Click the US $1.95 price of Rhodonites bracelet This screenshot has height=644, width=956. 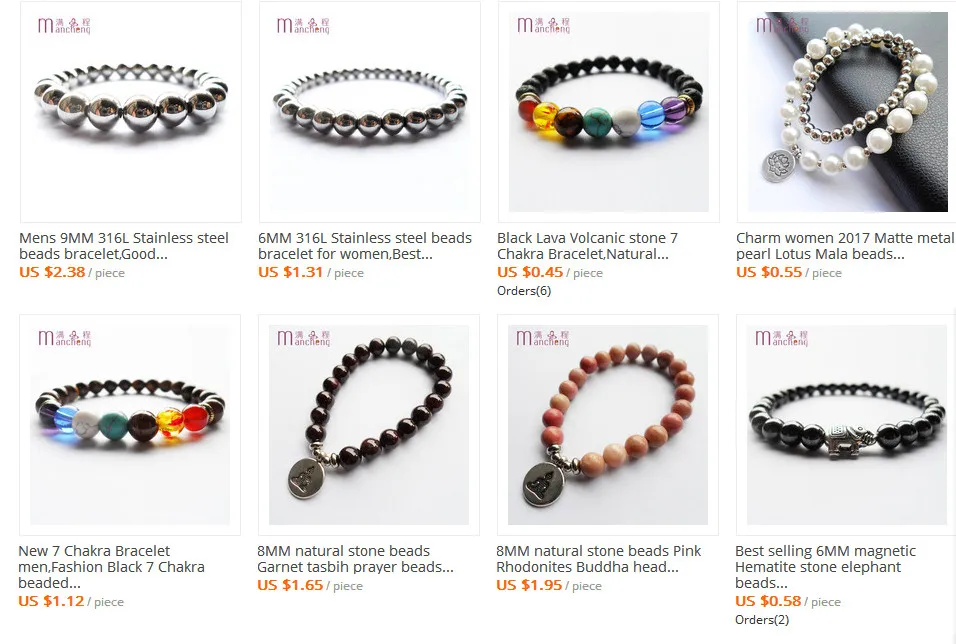529,585
